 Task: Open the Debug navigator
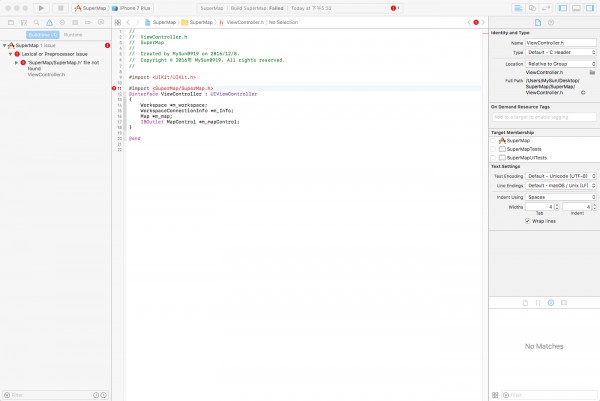(x=75, y=23)
